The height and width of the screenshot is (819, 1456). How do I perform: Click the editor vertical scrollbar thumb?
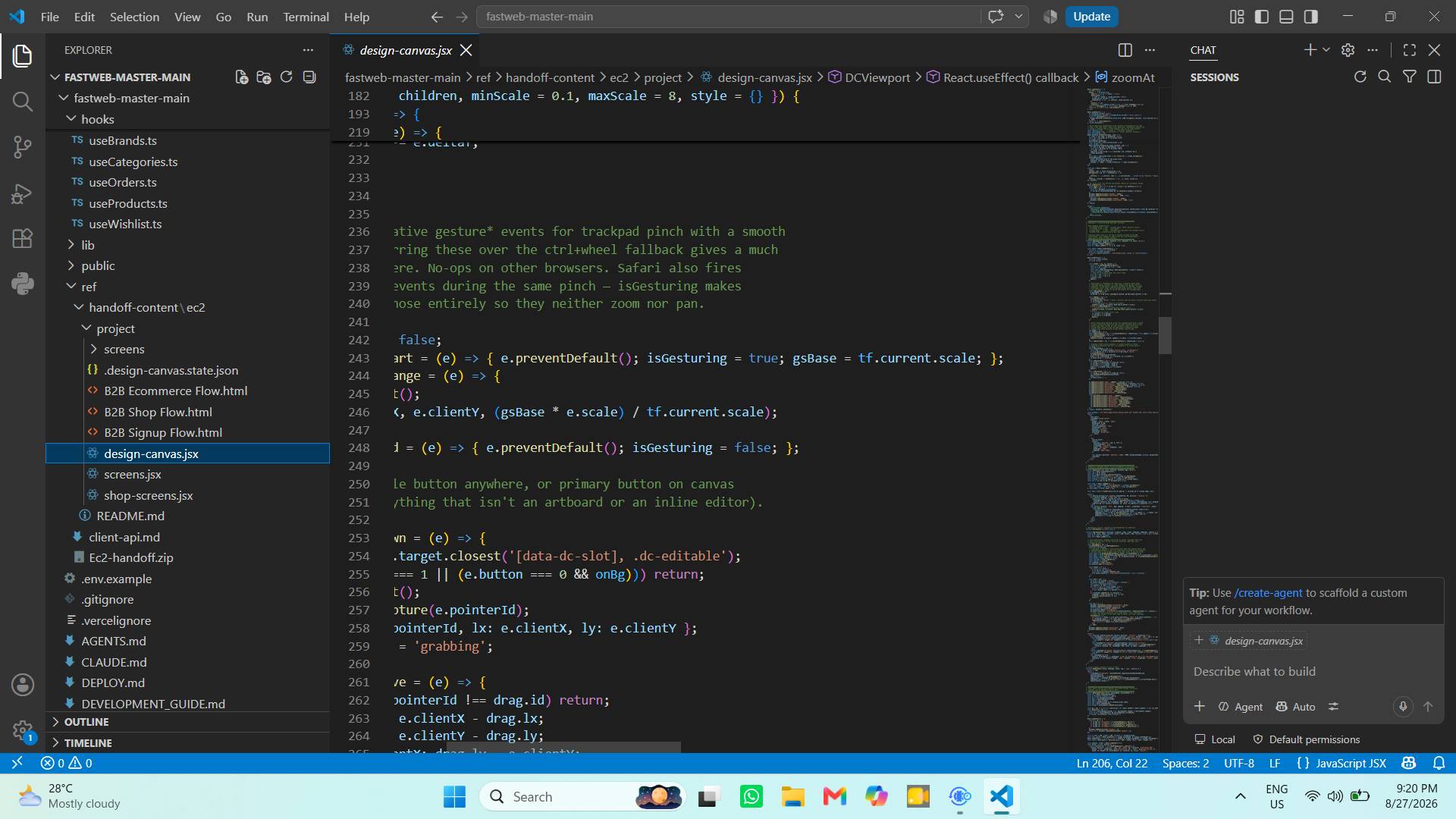click(x=1165, y=335)
